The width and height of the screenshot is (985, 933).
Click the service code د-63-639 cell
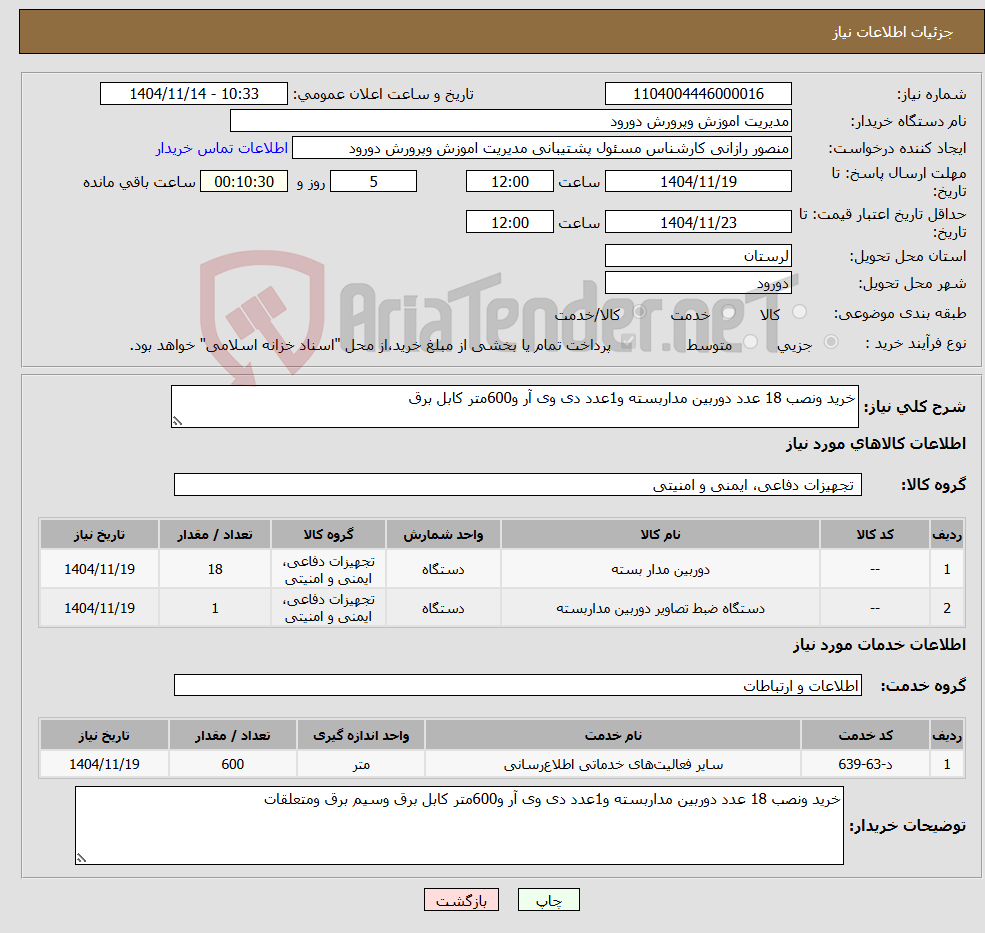[x=865, y=764]
